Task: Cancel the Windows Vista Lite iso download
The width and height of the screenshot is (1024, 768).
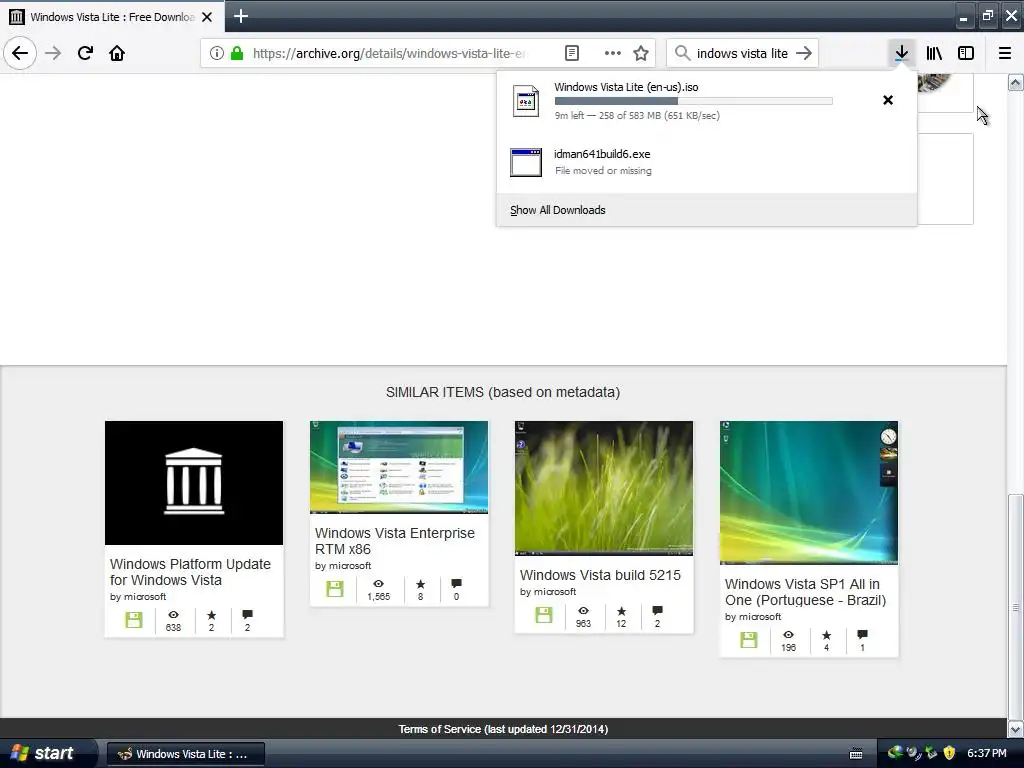Action: click(888, 100)
